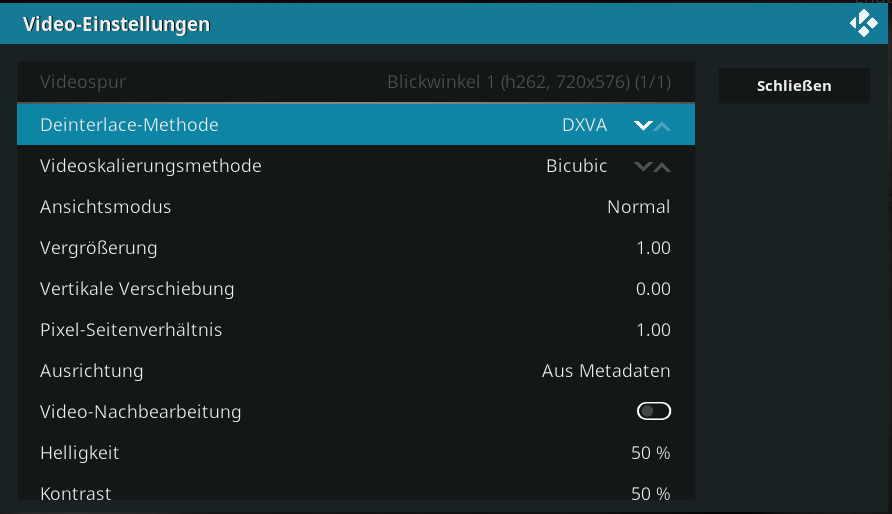
Task: Open the Ansichtsmodus setting
Action: point(356,206)
